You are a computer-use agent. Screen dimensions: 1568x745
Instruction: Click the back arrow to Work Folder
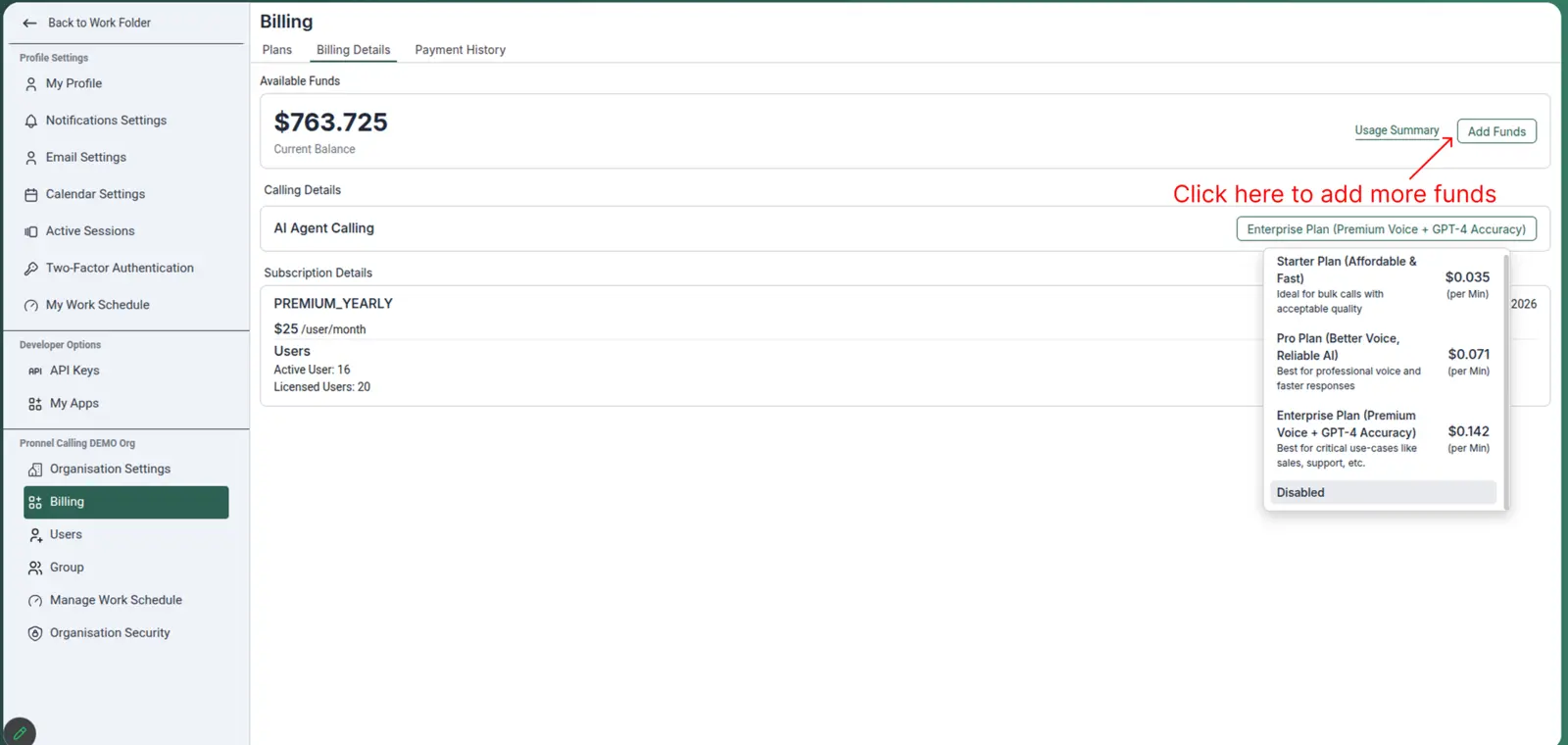(x=29, y=23)
